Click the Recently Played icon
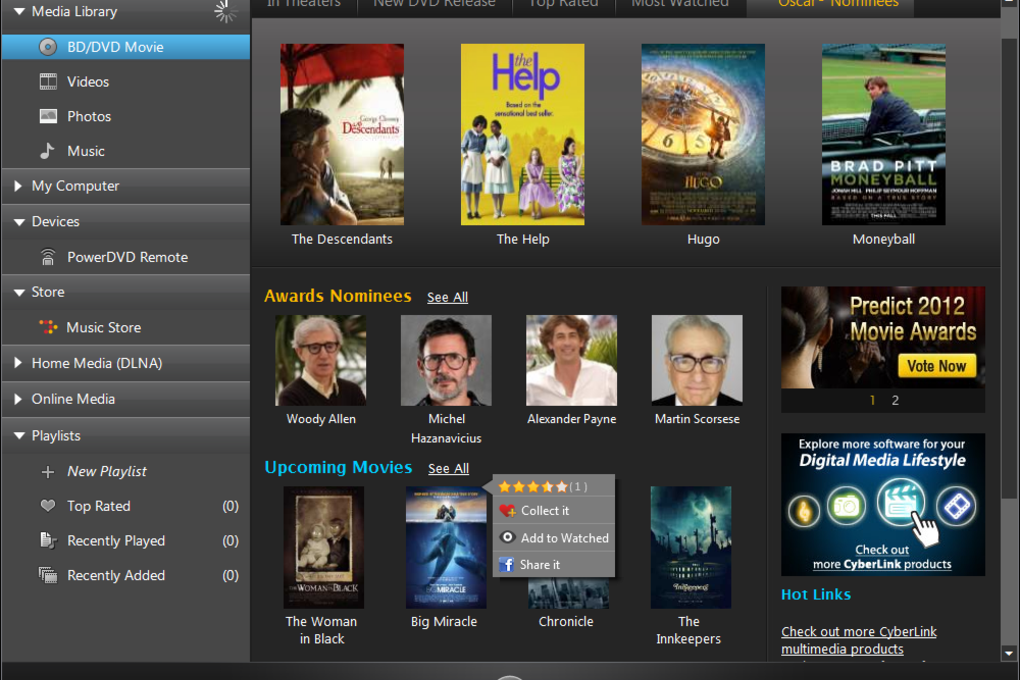Screen dimensions: 1020x680 pos(48,540)
